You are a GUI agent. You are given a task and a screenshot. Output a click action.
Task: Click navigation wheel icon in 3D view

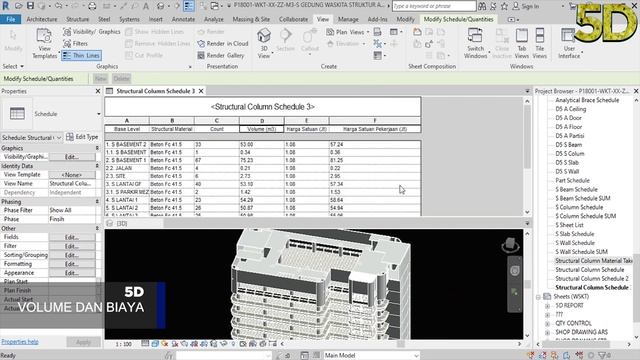pyautogui.click(x=515, y=271)
